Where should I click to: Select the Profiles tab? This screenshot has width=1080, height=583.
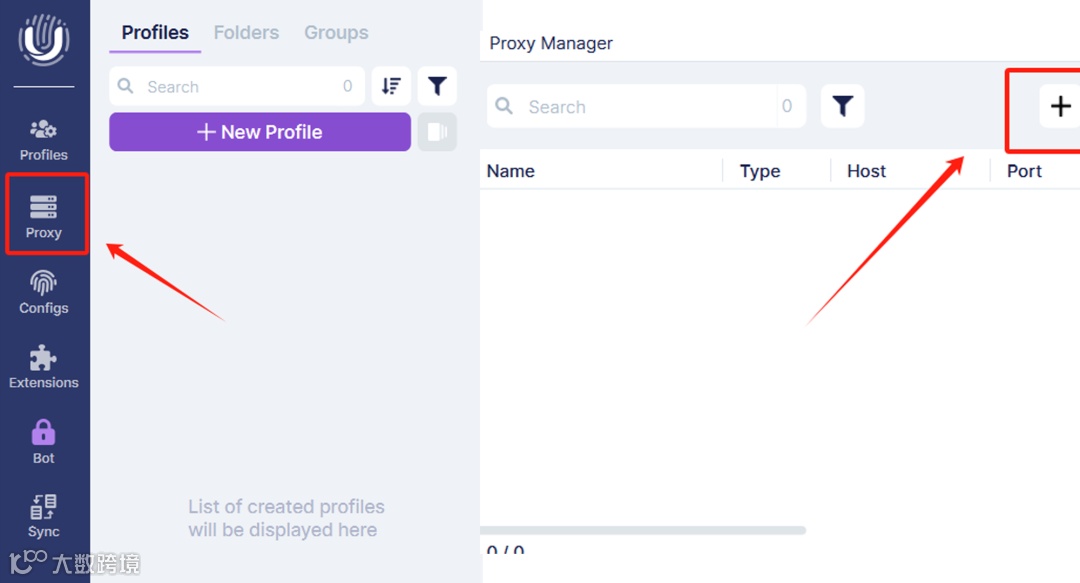[155, 33]
